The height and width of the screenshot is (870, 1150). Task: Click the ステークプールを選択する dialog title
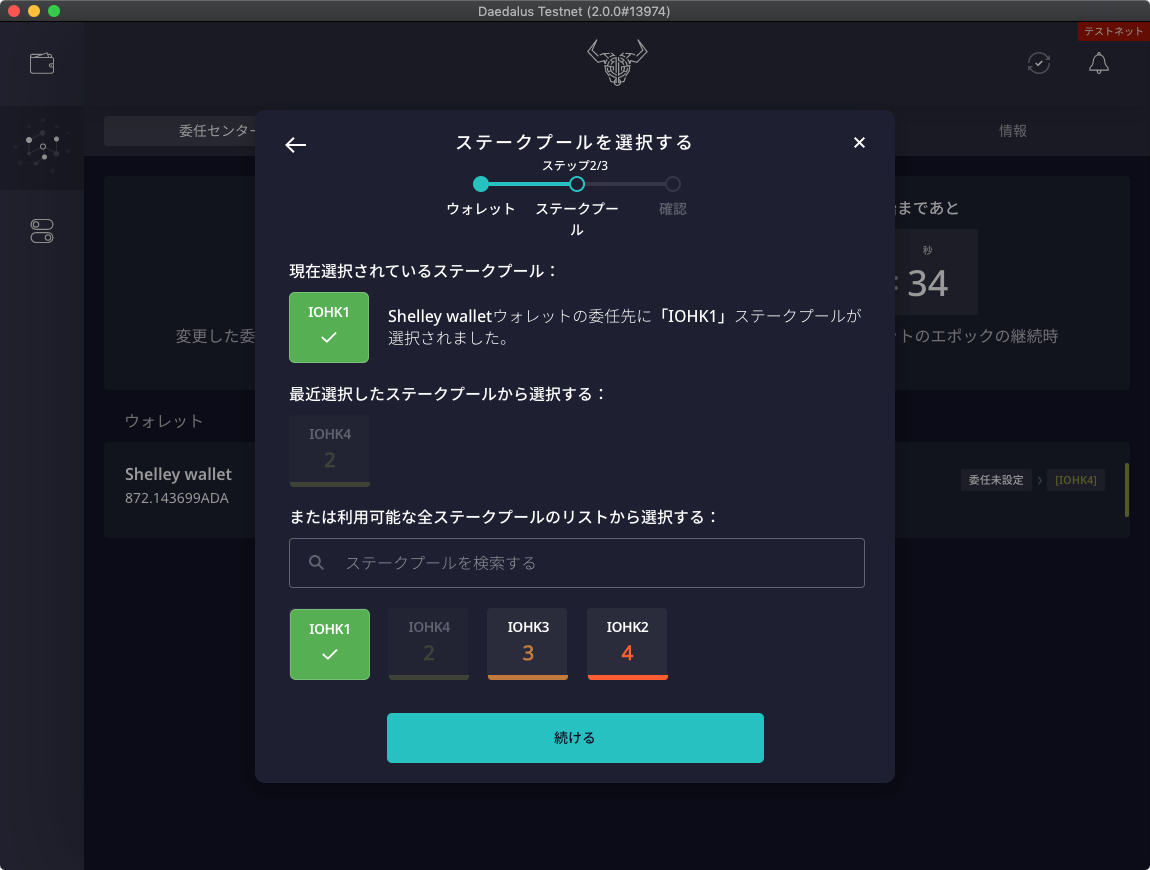click(575, 142)
